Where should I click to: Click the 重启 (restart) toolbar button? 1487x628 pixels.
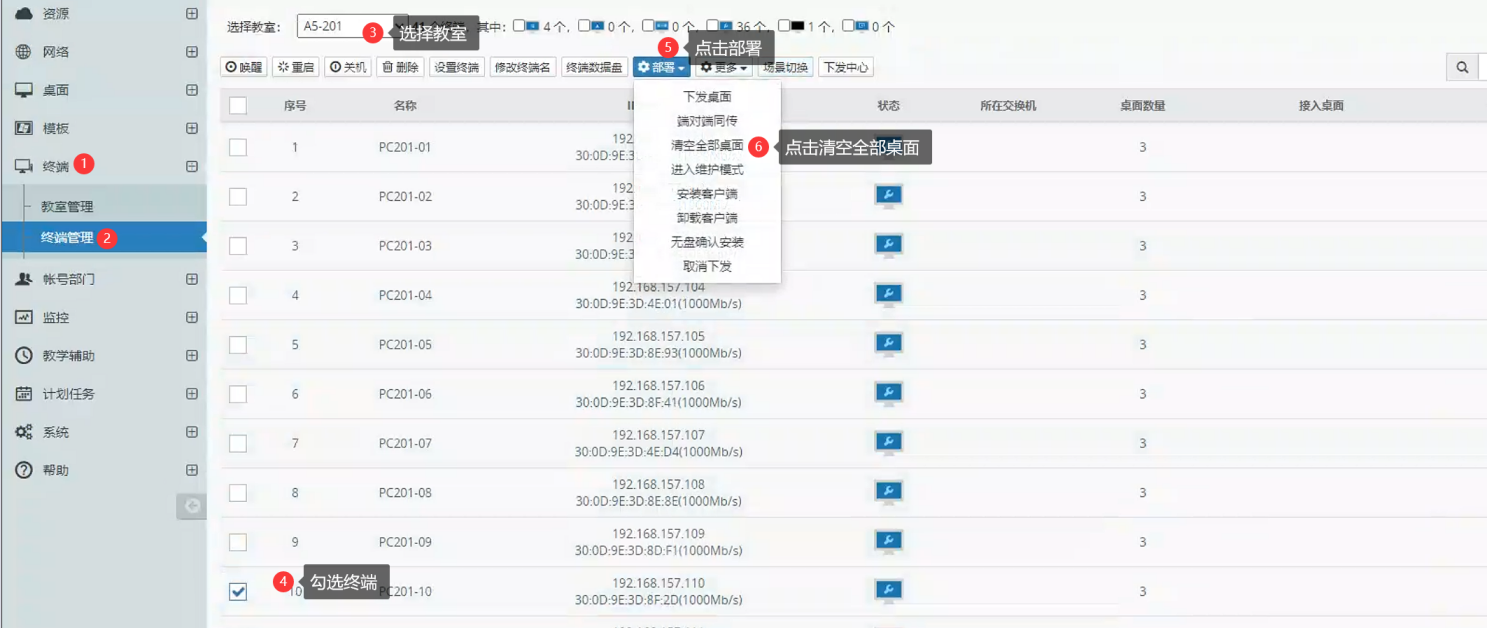click(x=296, y=67)
